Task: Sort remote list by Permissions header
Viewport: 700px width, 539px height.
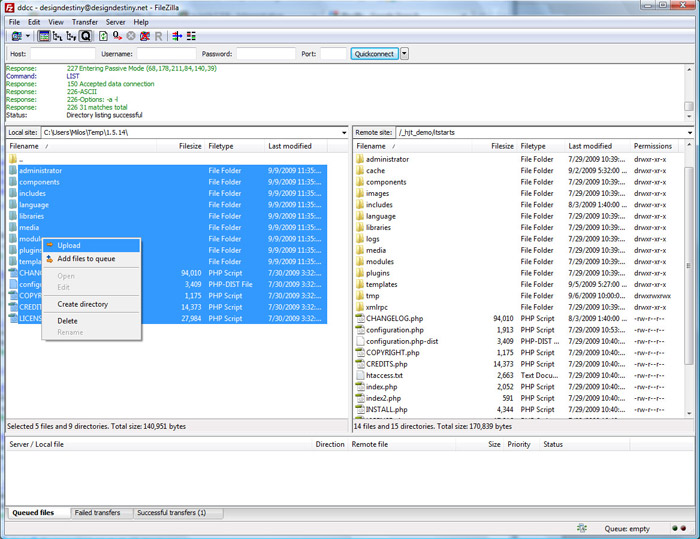Action: pyautogui.click(x=654, y=146)
